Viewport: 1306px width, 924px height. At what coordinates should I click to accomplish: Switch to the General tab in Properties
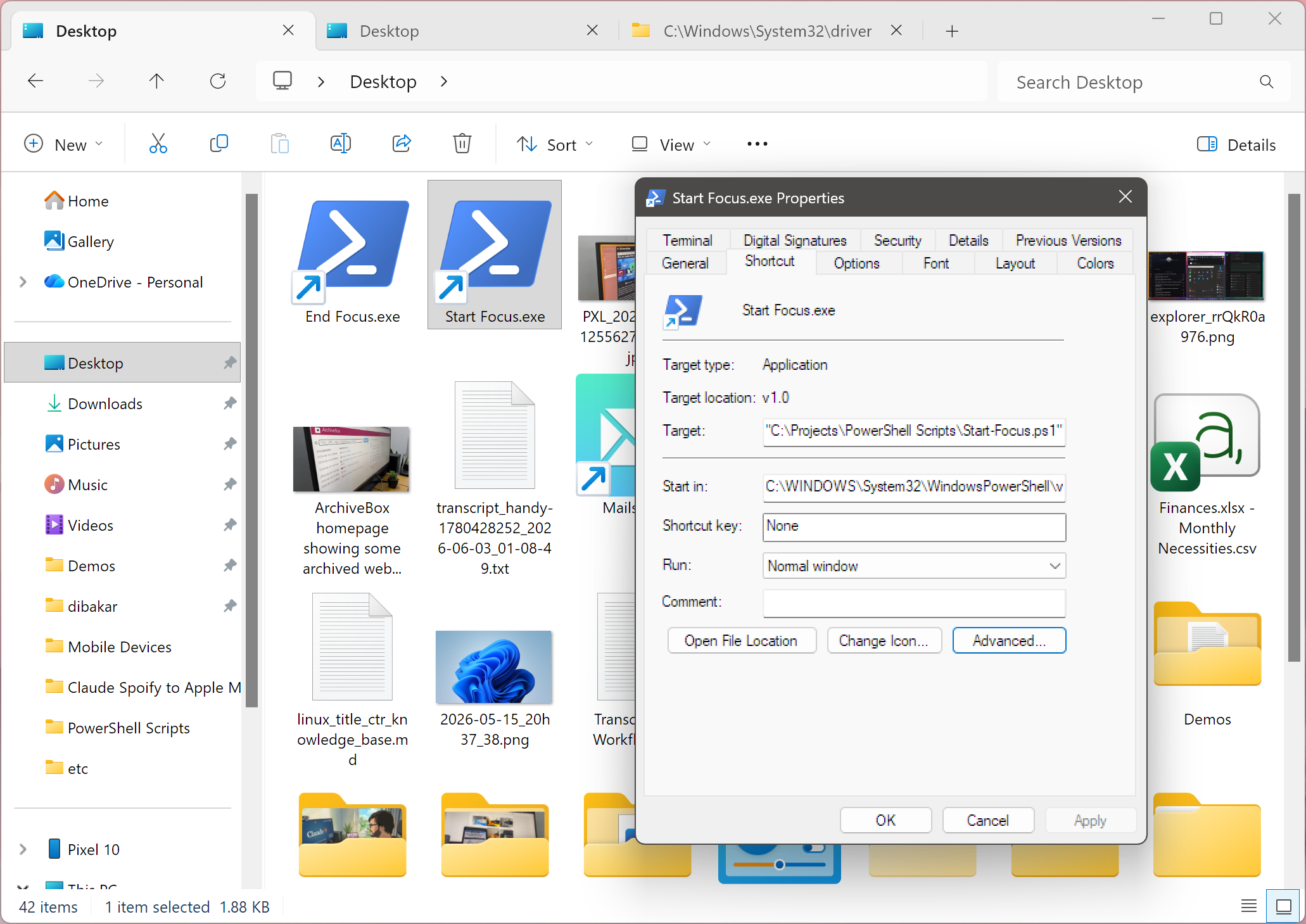click(685, 263)
